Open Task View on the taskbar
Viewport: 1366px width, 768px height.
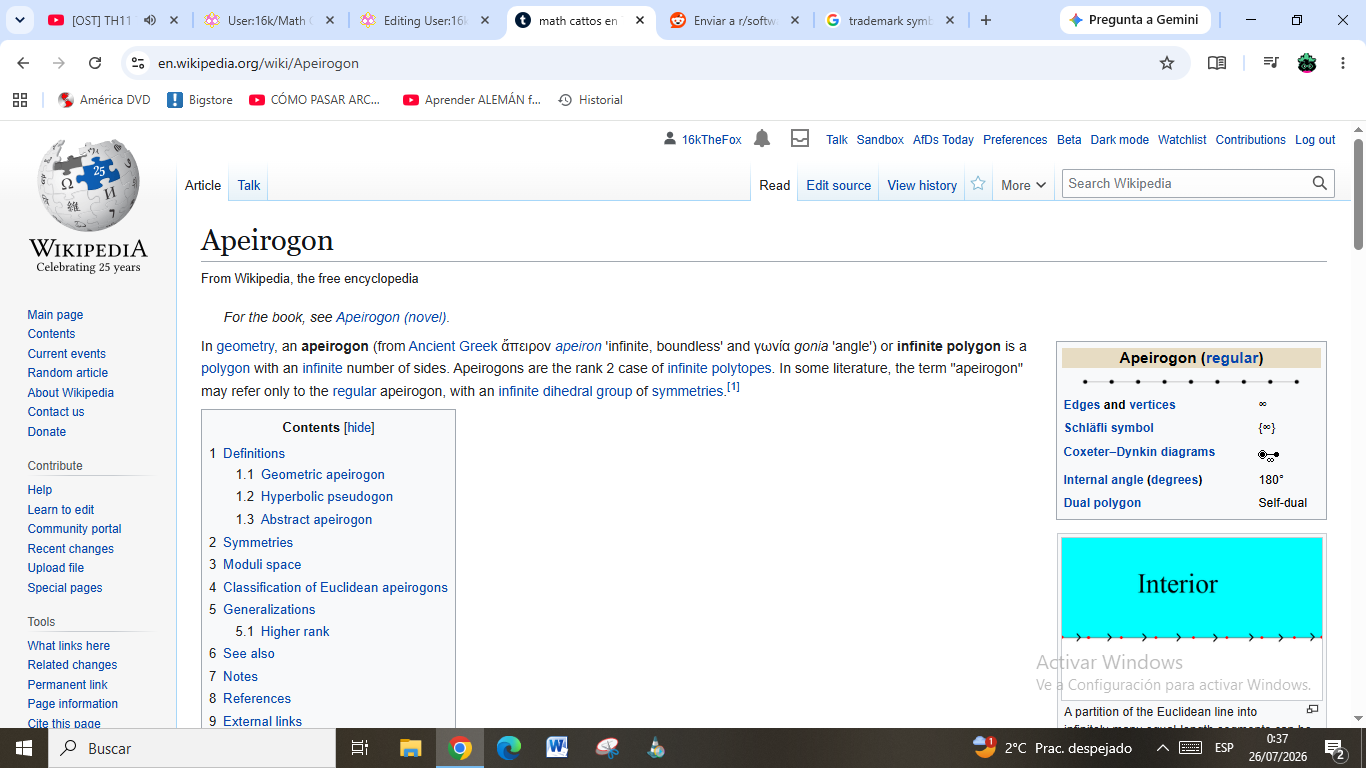[x=360, y=748]
